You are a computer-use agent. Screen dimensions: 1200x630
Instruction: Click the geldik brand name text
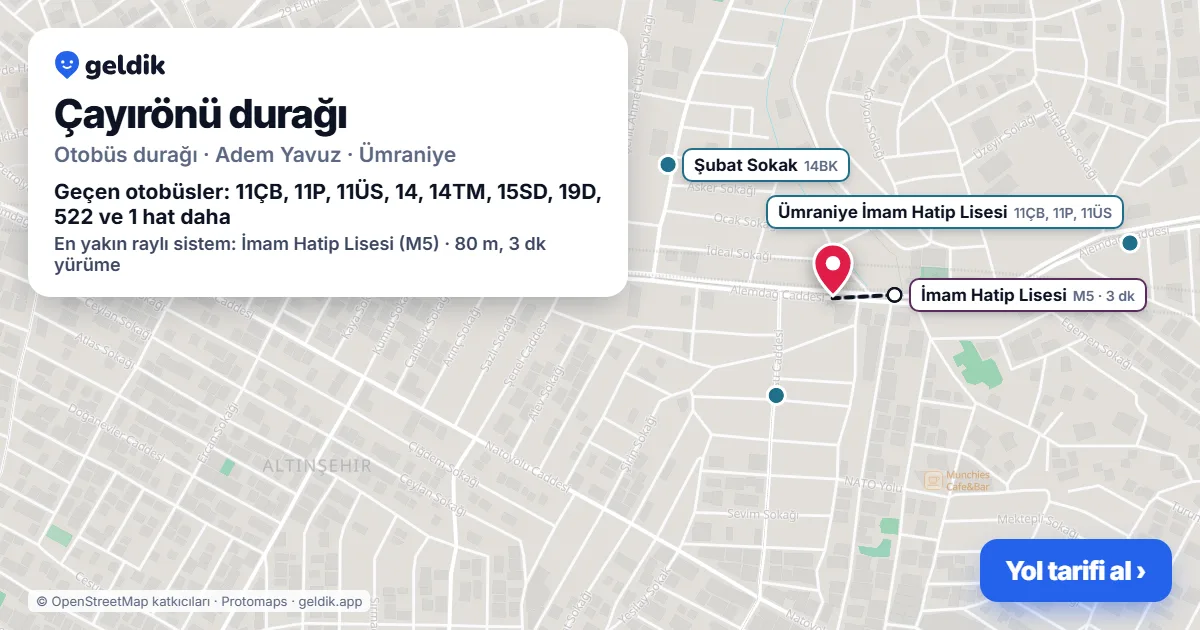tap(125, 66)
